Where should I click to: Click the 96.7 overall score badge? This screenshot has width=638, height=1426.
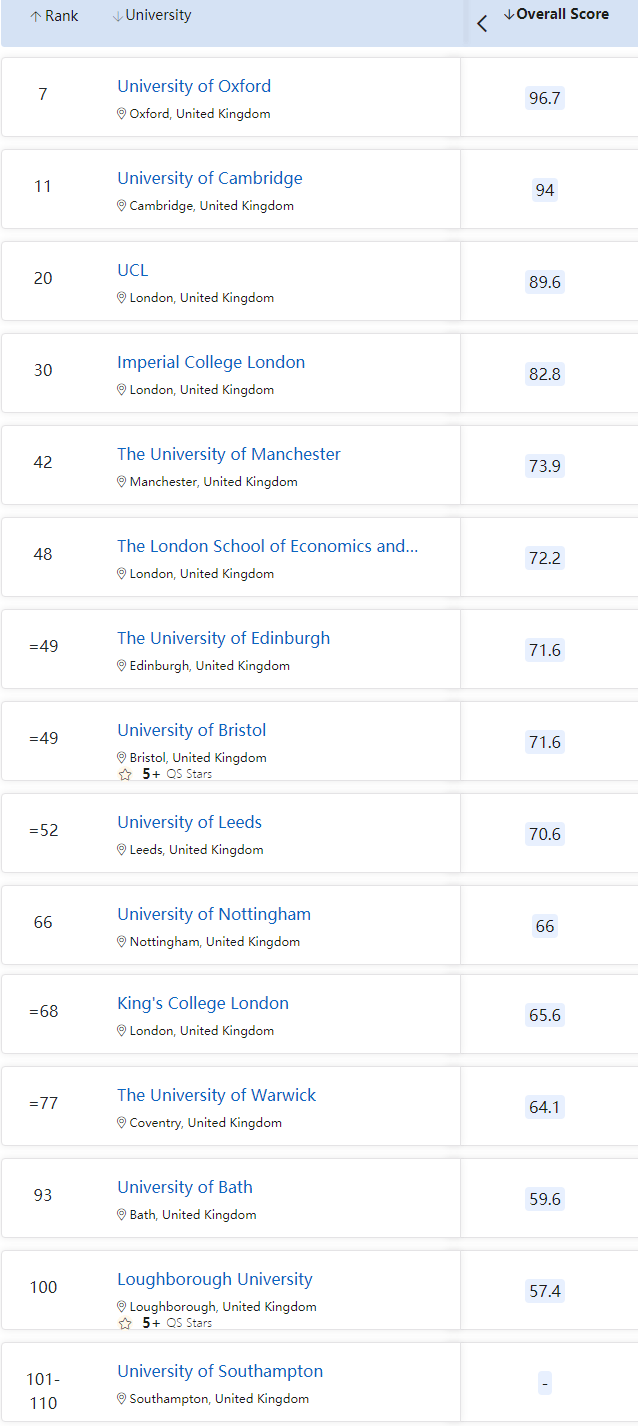[545, 98]
